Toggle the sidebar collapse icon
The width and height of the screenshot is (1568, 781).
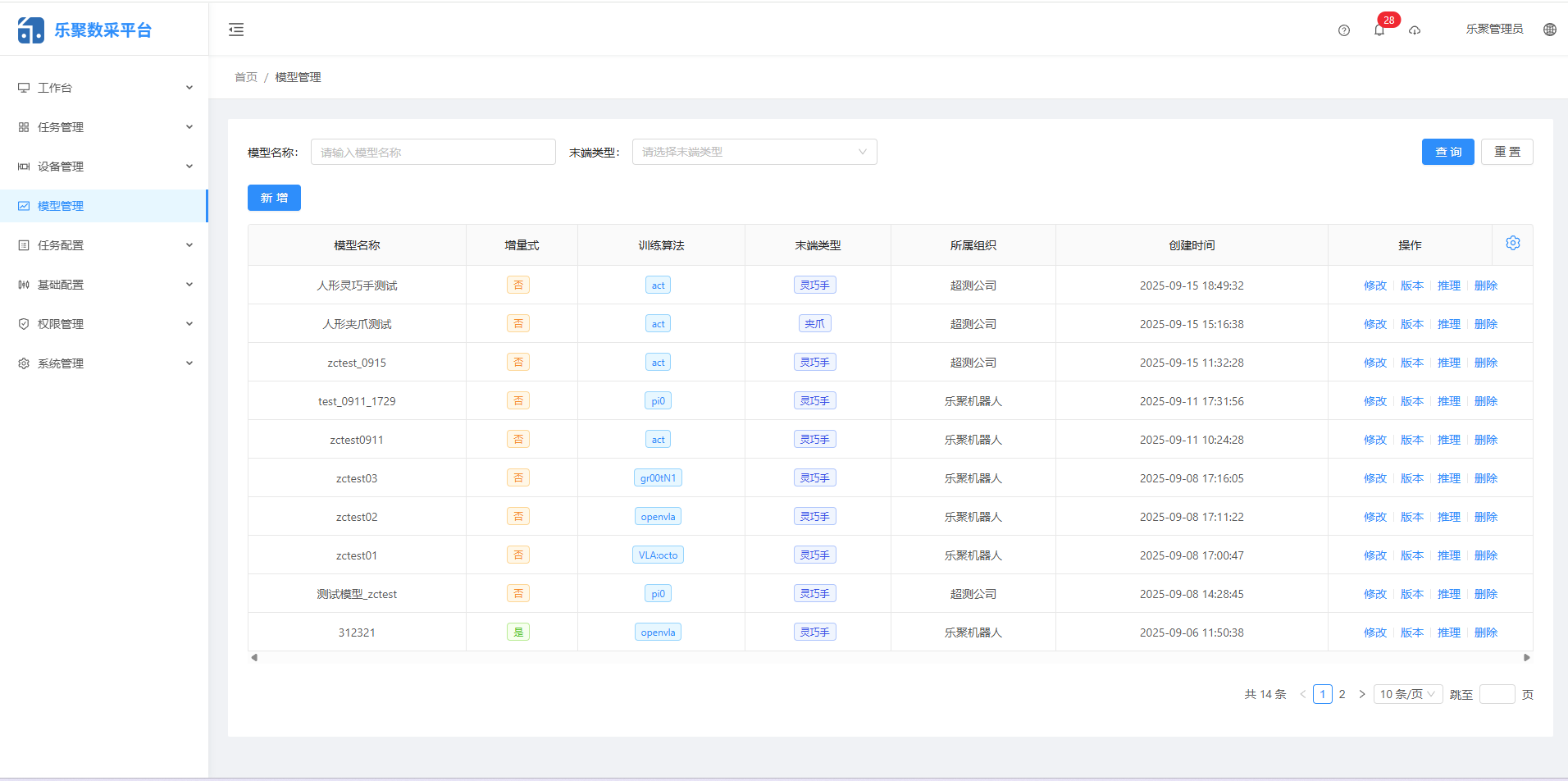[x=236, y=30]
